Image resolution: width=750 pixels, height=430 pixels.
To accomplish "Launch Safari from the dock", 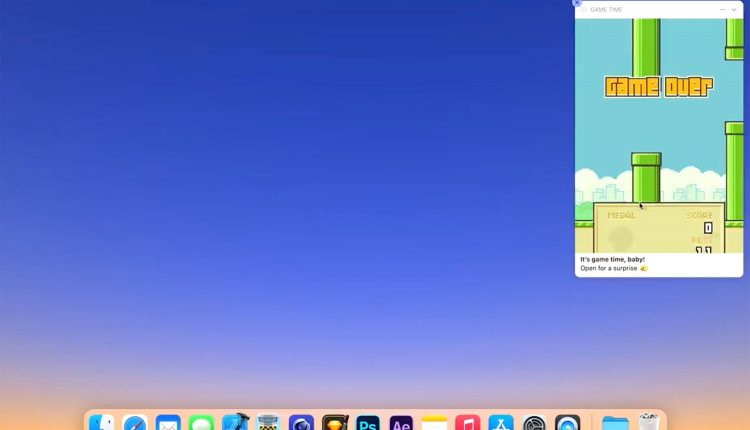I will click(135, 423).
